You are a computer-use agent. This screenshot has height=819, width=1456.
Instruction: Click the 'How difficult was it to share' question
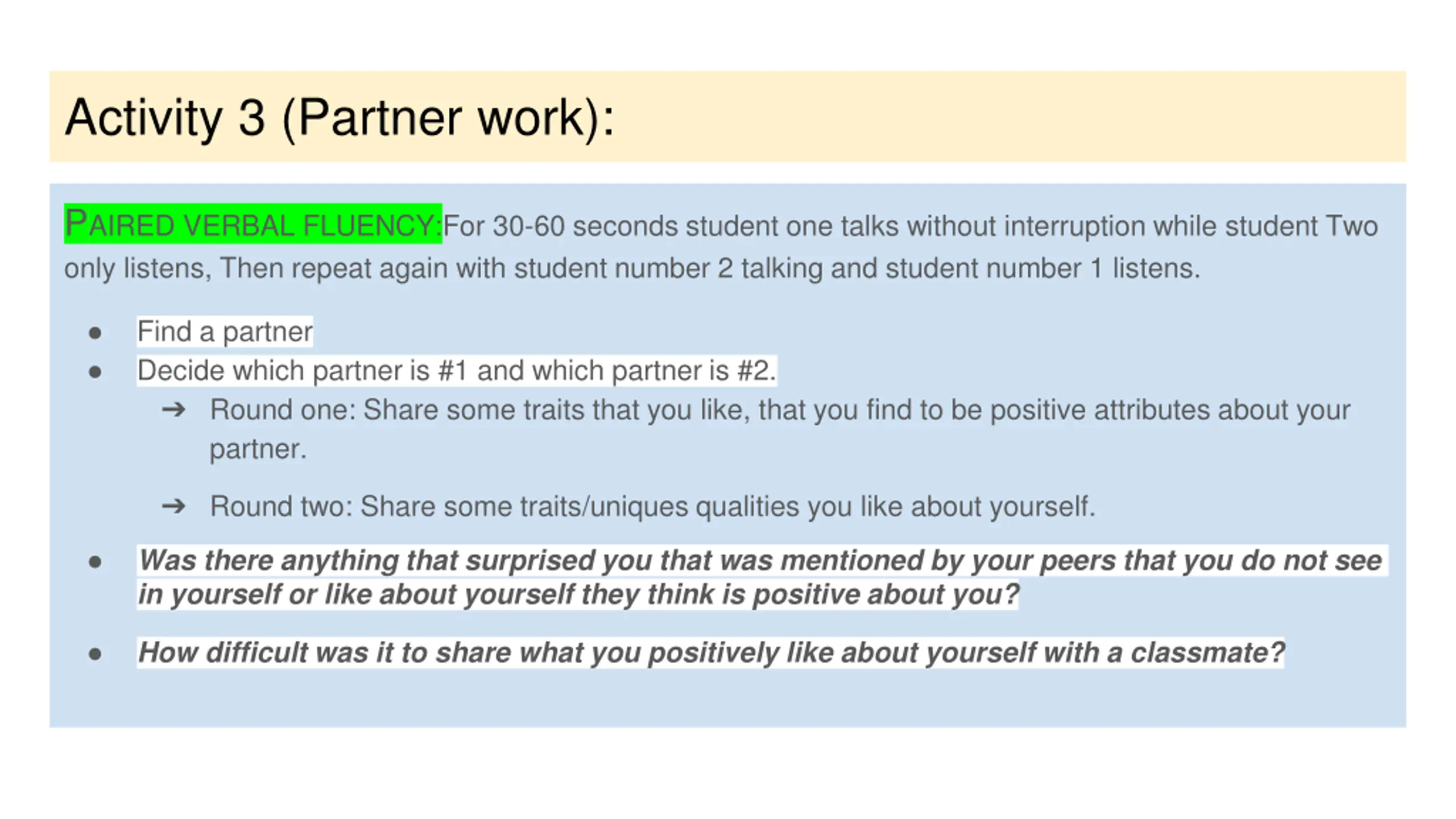(711, 652)
